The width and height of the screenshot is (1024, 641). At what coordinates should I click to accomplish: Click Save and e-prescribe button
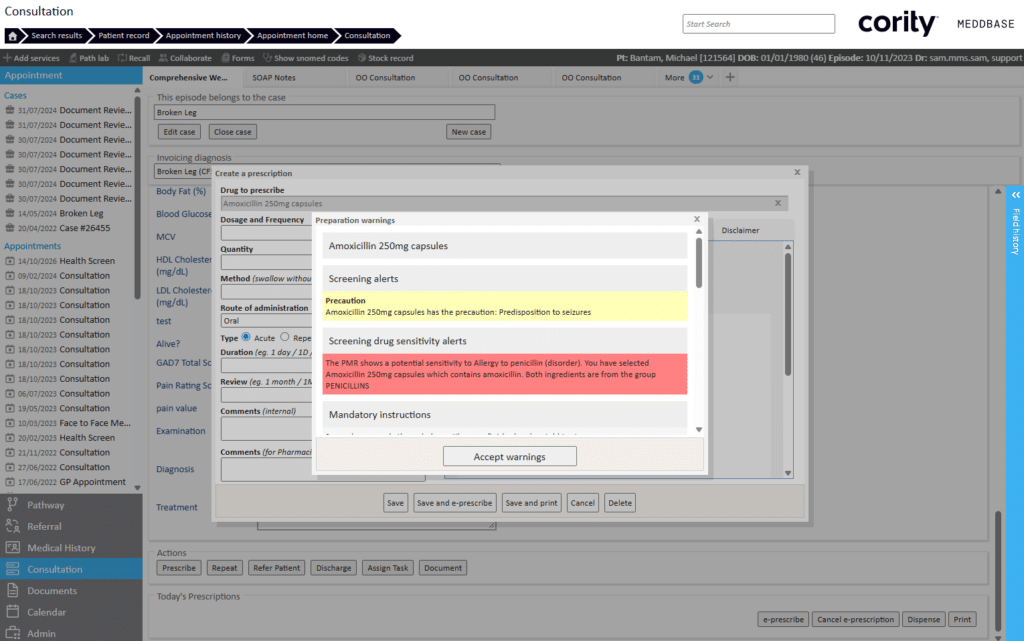(455, 503)
